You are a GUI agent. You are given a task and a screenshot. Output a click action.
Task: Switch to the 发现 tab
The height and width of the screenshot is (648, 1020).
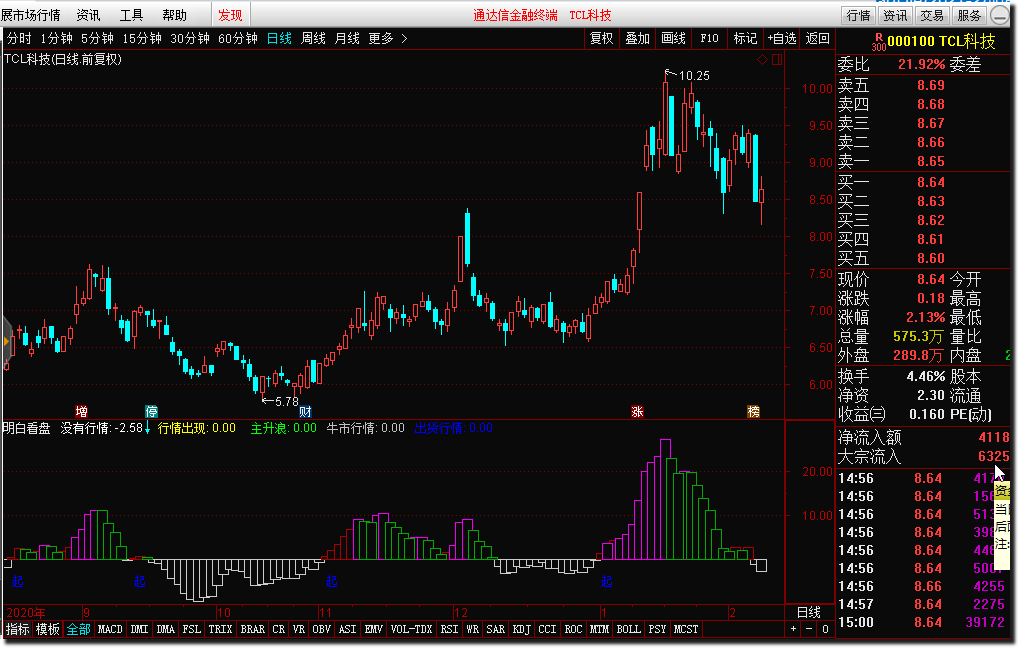click(x=230, y=15)
